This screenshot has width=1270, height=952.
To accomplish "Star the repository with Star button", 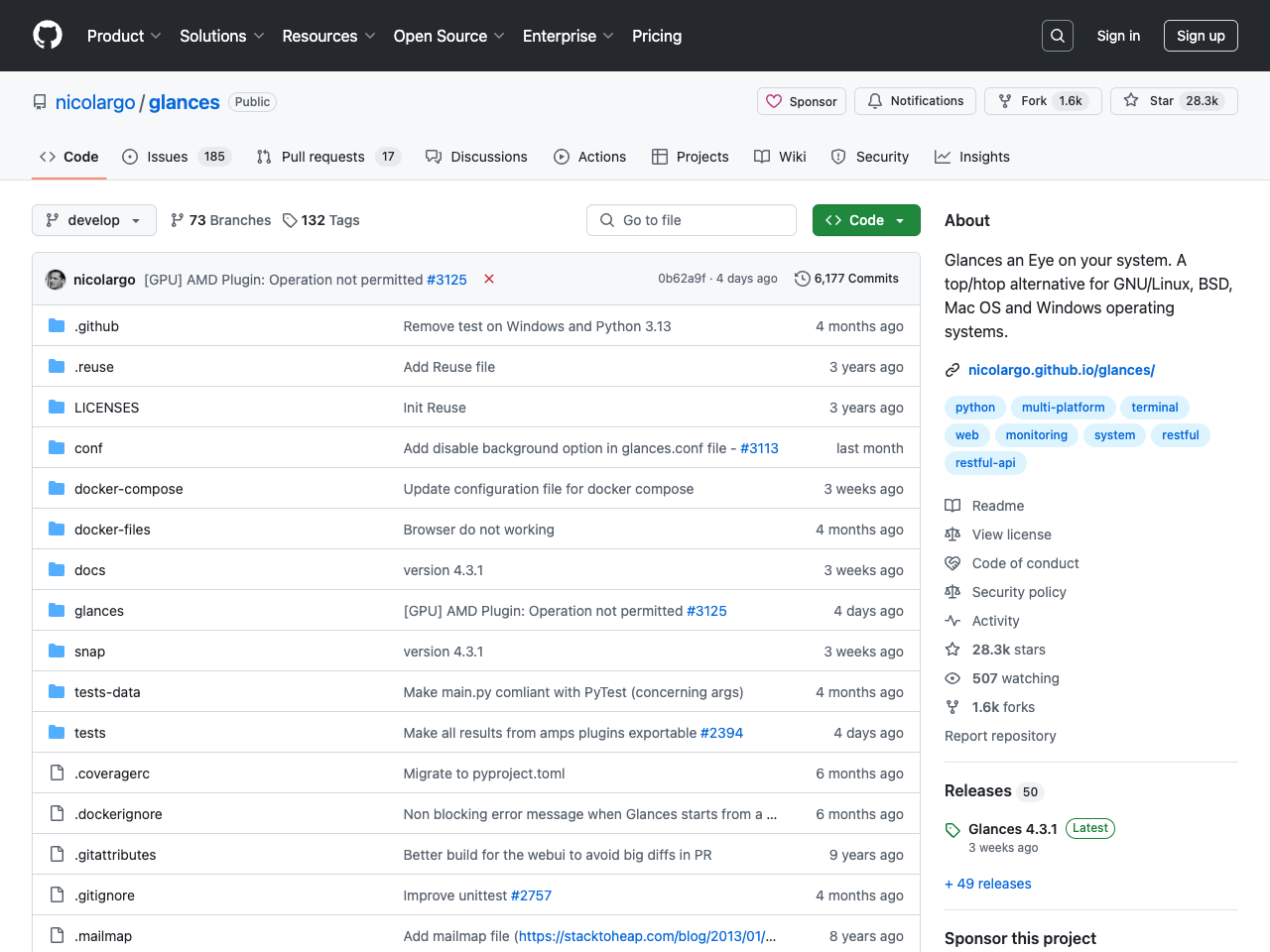I will [x=1174, y=101].
